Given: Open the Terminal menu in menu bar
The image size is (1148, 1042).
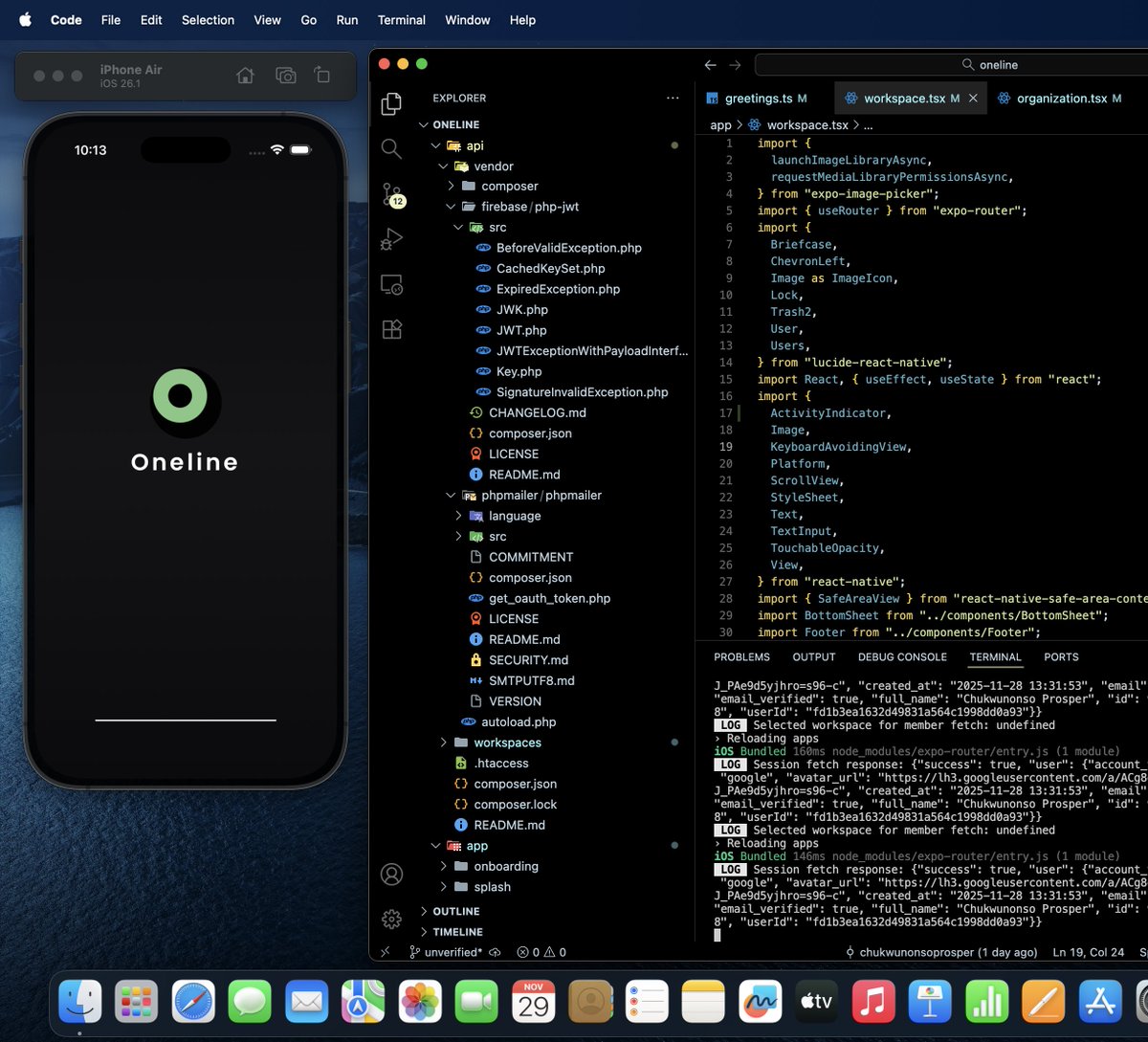Looking at the screenshot, I should click(x=402, y=19).
